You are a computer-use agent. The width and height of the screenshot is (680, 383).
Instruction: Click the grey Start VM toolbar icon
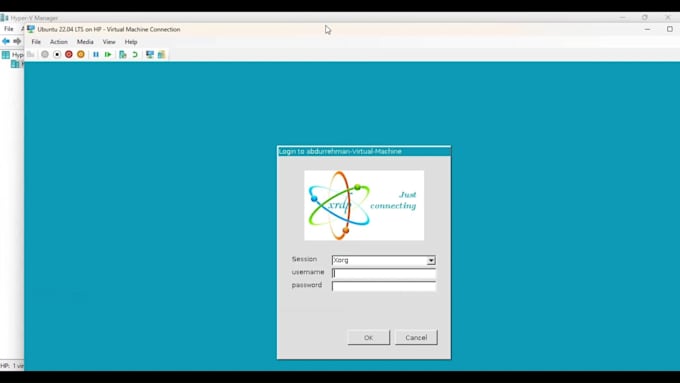pos(45,55)
